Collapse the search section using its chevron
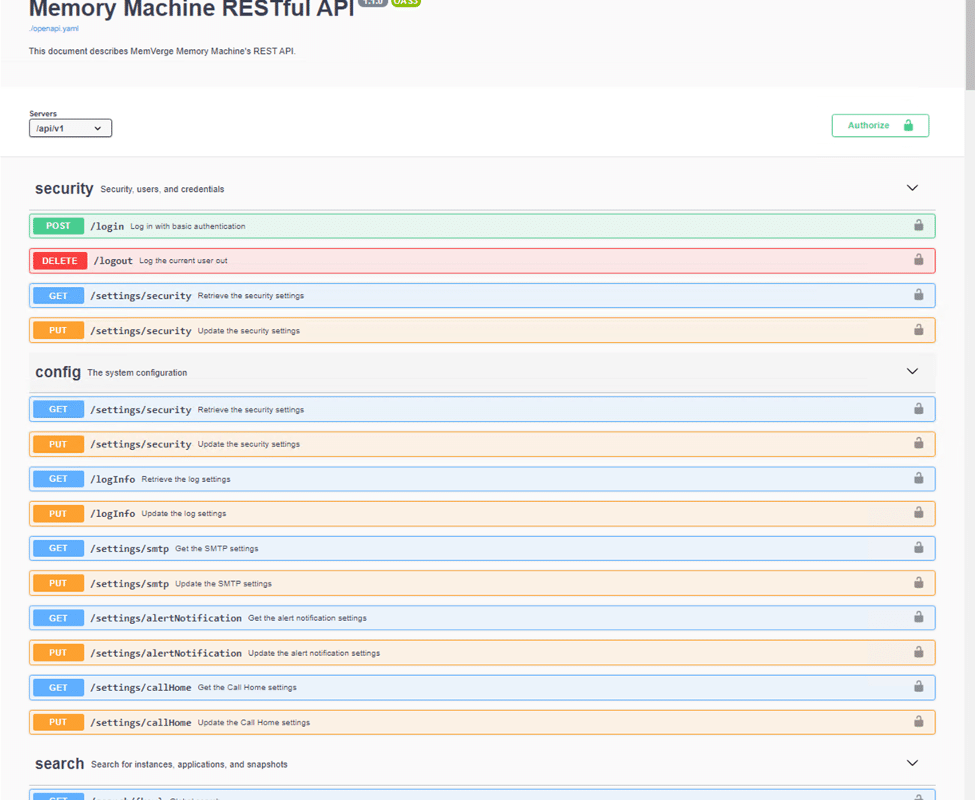977x800 pixels. click(x=912, y=763)
